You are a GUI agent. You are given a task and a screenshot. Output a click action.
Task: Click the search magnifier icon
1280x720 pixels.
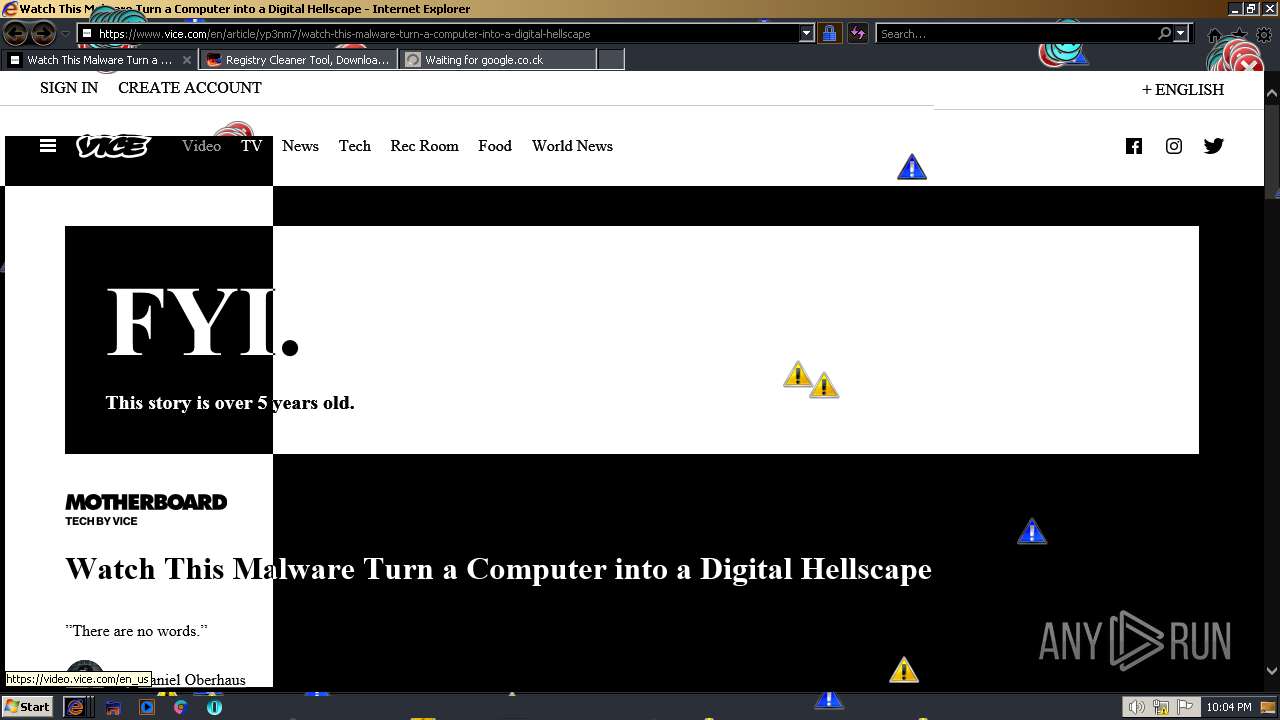pos(1164,33)
